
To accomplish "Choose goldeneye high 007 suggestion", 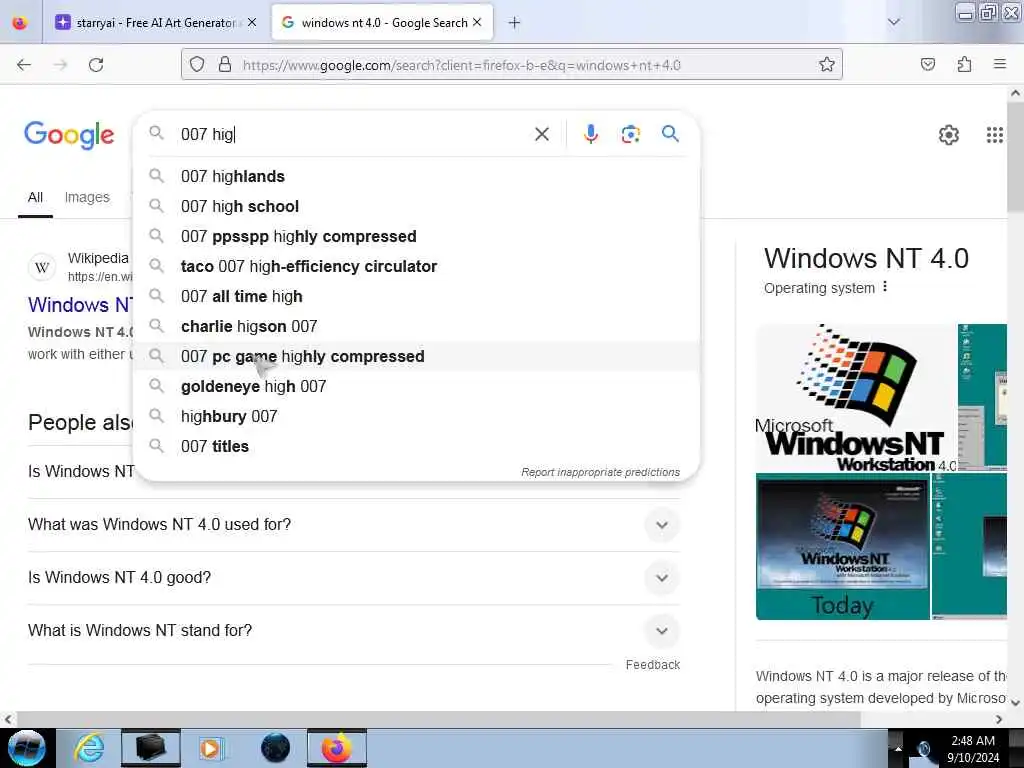I will tap(416, 387).
